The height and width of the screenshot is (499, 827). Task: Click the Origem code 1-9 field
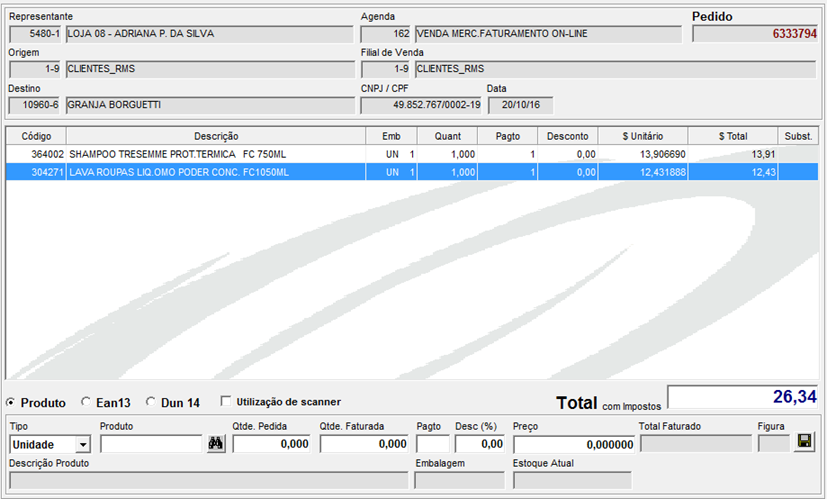tap(35, 69)
